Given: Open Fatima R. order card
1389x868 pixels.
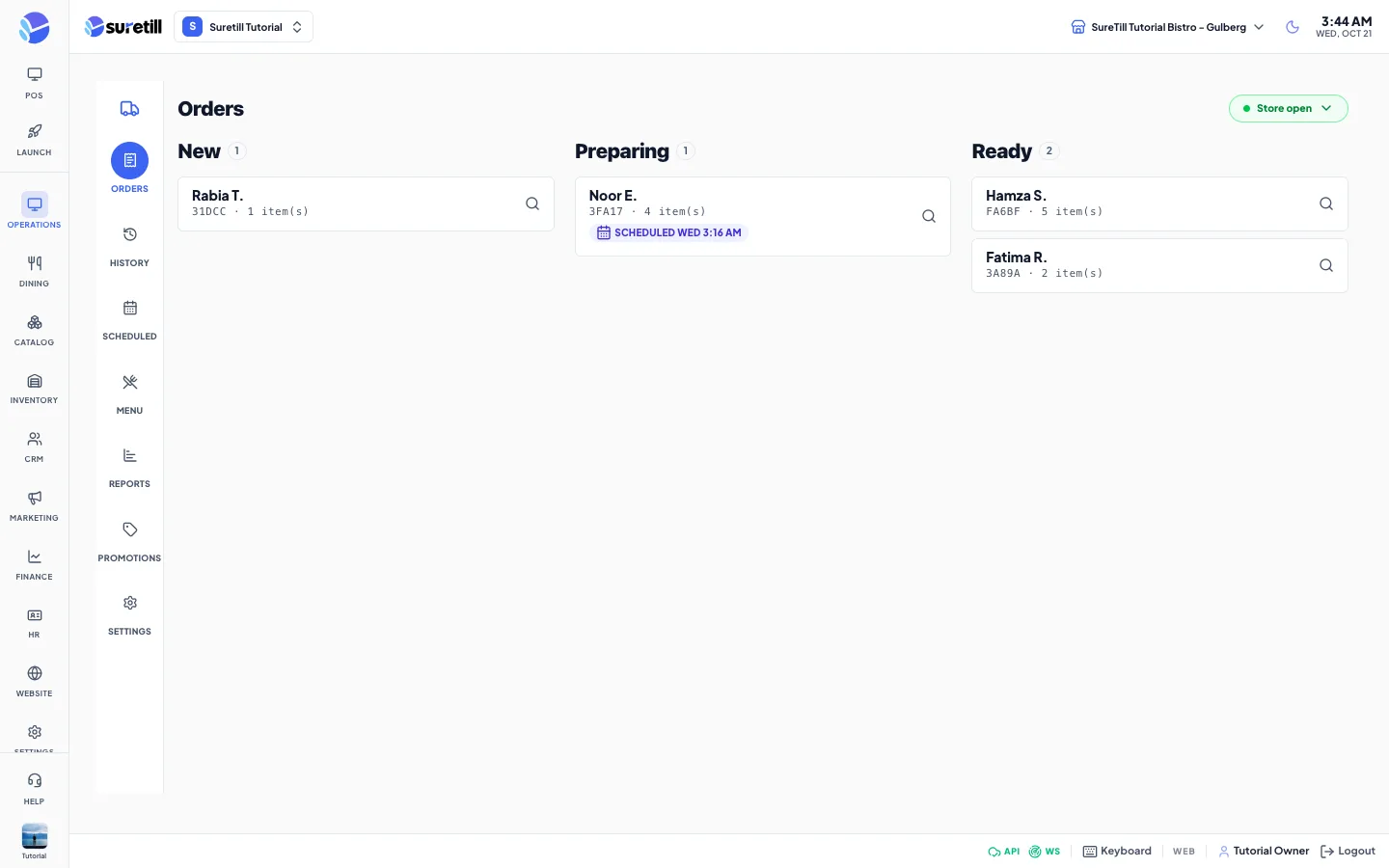Looking at the screenshot, I should click(1159, 265).
